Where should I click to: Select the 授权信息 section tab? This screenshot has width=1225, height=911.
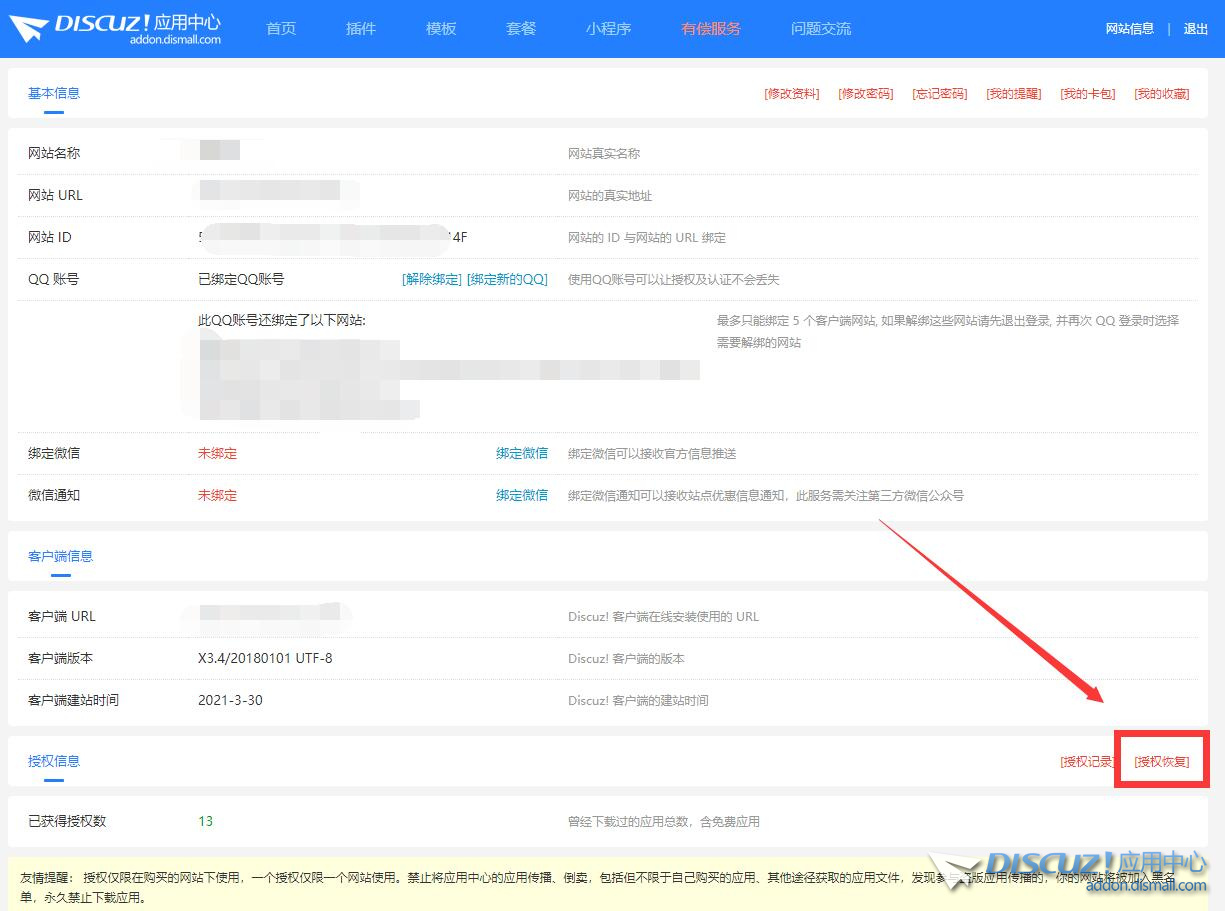(54, 761)
